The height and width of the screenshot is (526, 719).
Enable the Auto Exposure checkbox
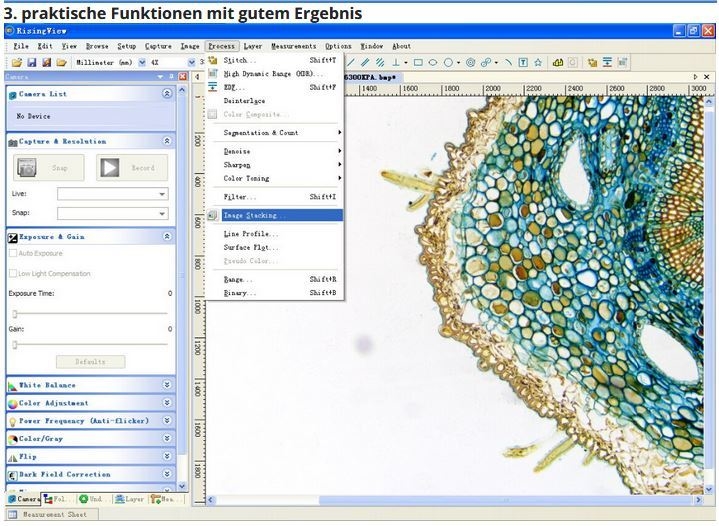(x=13, y=253)
